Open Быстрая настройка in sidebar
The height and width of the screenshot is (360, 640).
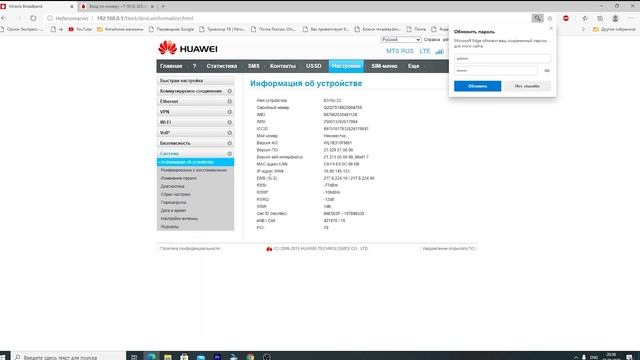[x=196, y=80]
